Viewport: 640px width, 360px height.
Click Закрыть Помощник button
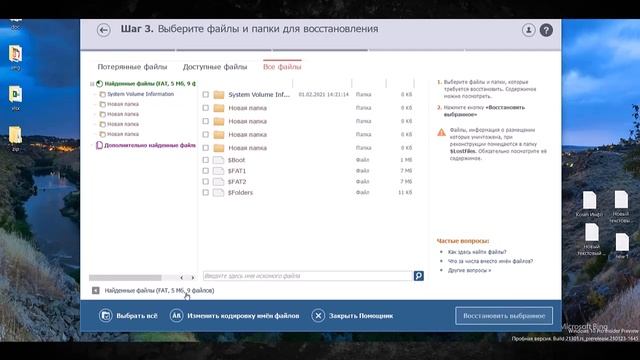point(352,316)
